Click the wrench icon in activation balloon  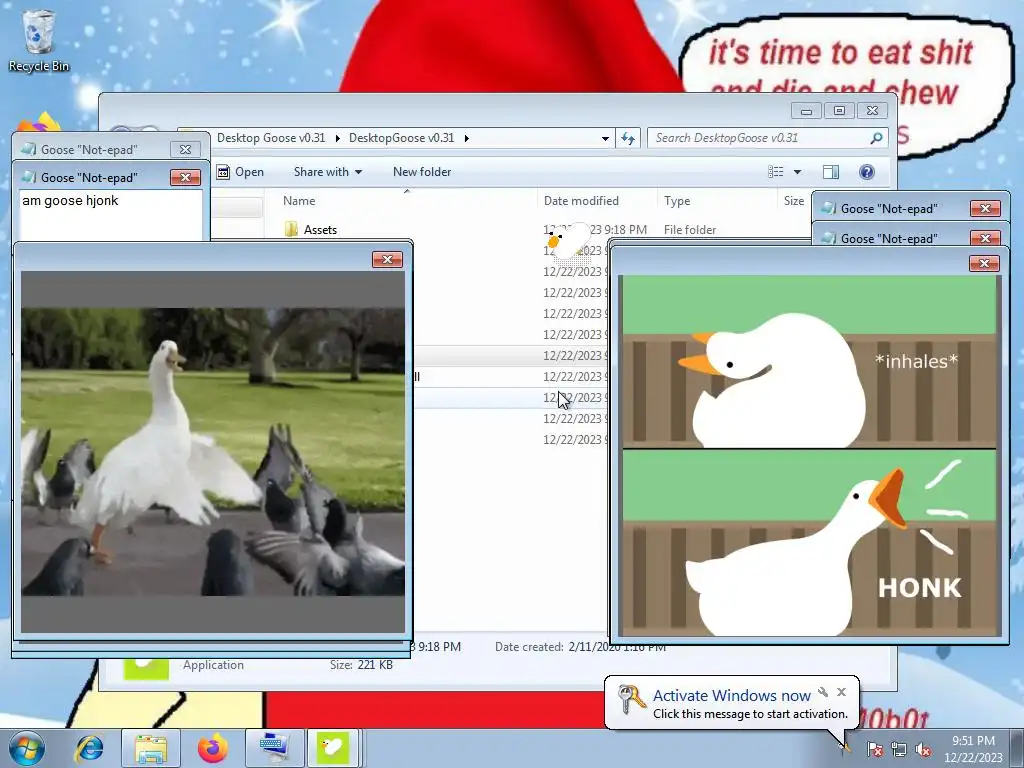point(823,692)
